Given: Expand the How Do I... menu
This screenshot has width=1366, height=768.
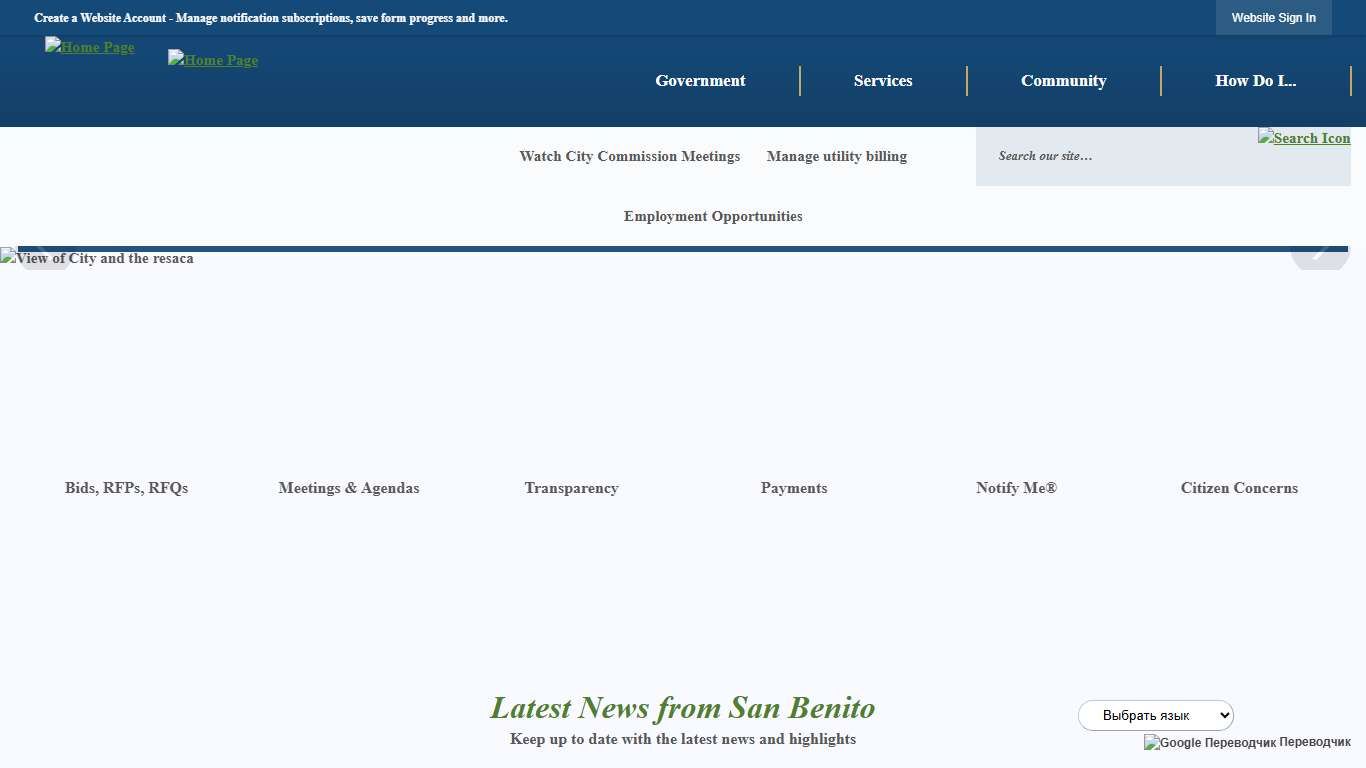Looking at the screenshot, I should [1256, 81].
